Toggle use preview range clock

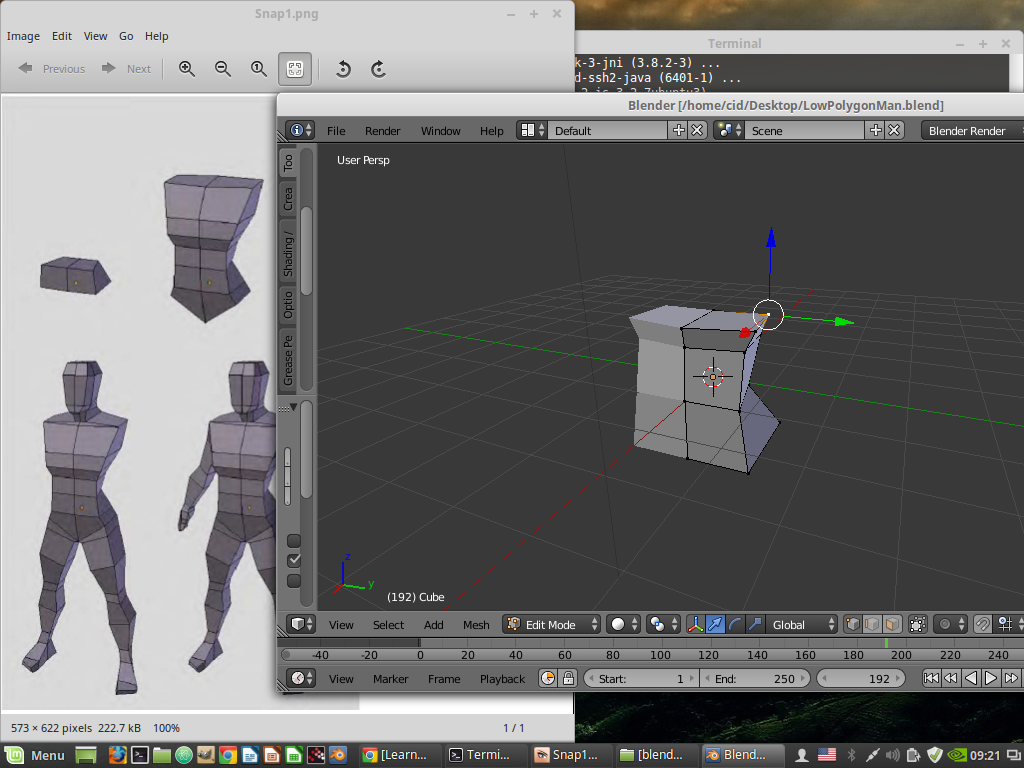coord(548,679)
